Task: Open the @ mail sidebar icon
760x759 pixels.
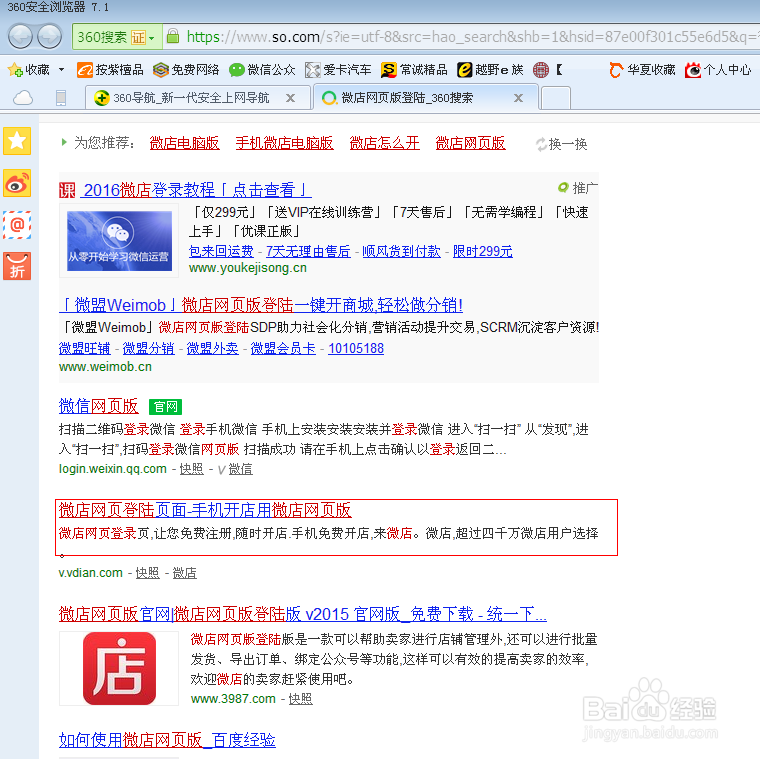Action: tap(17, 225)
